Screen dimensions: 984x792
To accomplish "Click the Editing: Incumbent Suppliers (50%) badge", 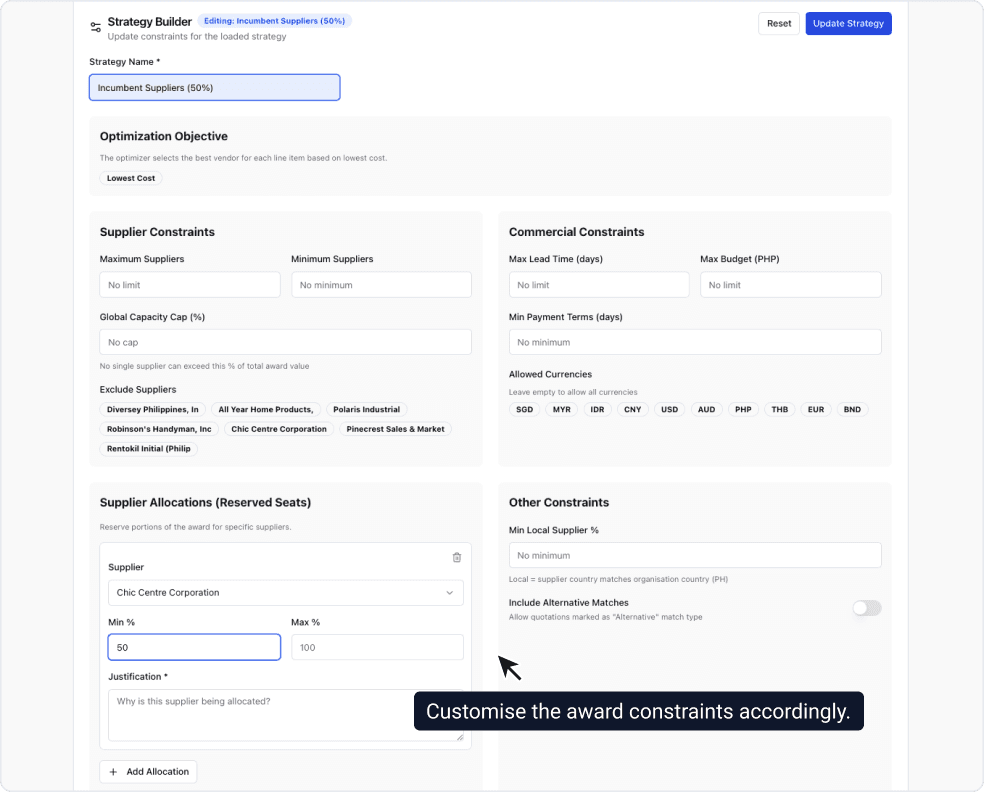I will [x=274, y=20].
